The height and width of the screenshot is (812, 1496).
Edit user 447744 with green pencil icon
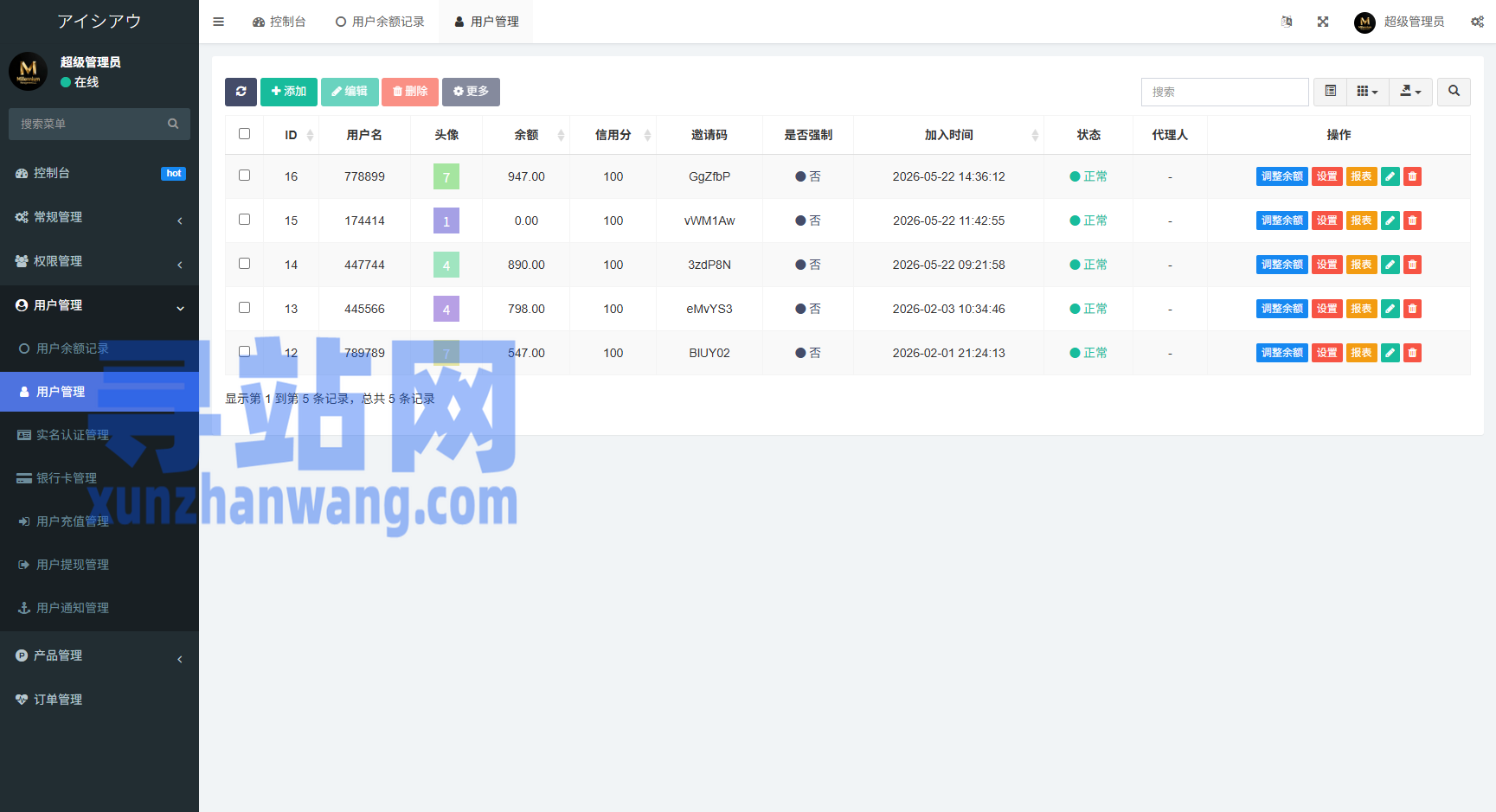pyautogui.click(x=1390, y=265)
